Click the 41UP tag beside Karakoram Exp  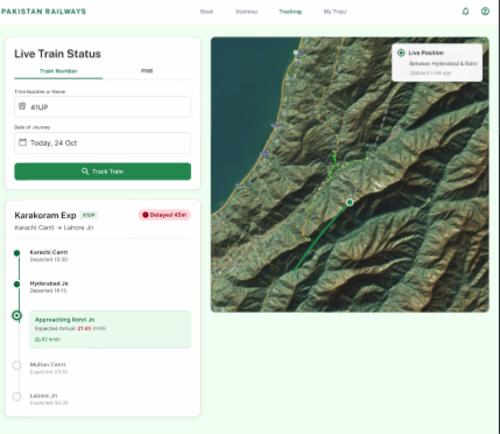coord(89,215)
